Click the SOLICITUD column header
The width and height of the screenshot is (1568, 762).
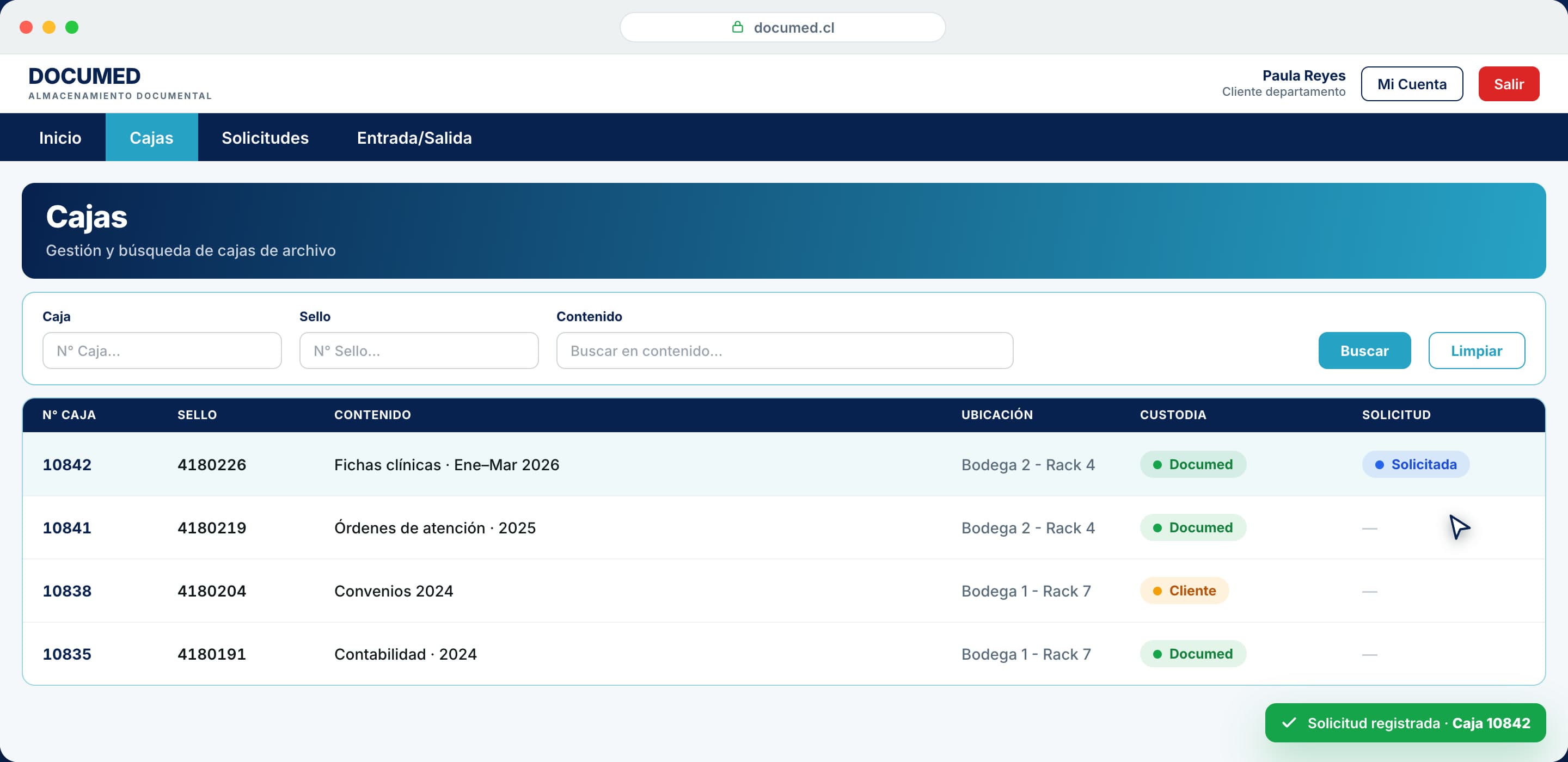[1396, 415]
